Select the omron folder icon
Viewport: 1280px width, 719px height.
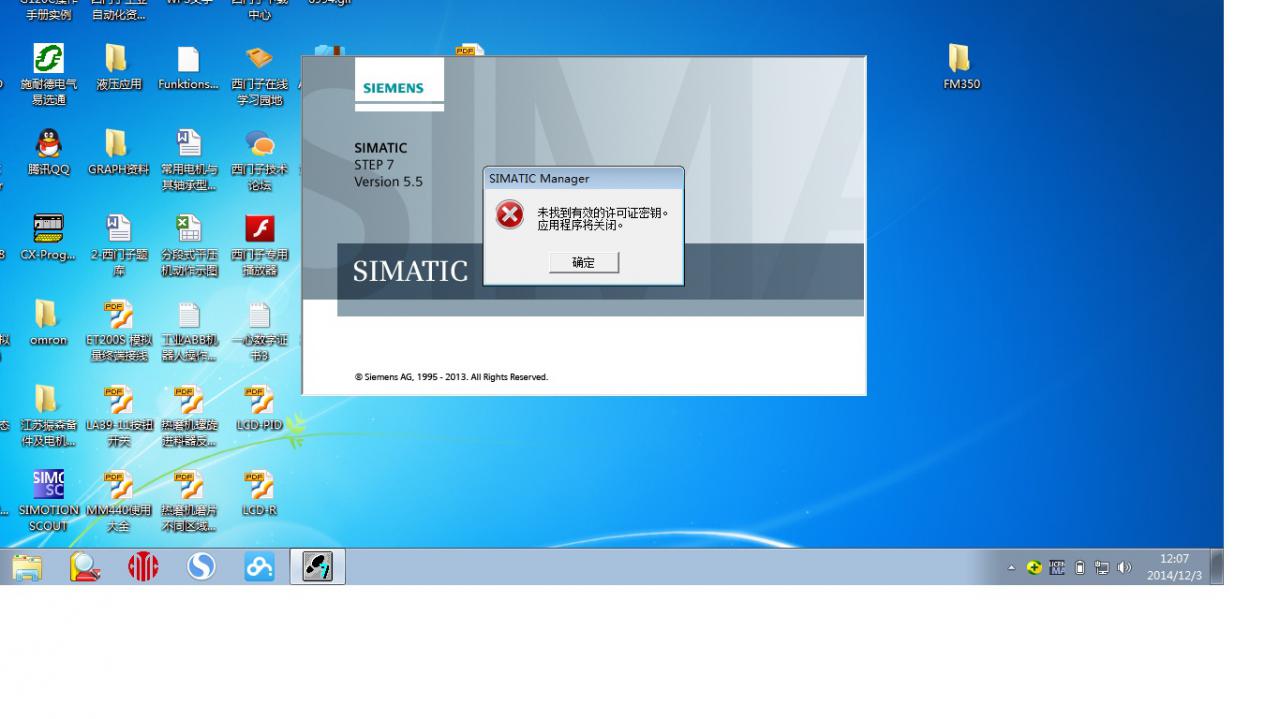pyautogui.click(x=48, y=323)
